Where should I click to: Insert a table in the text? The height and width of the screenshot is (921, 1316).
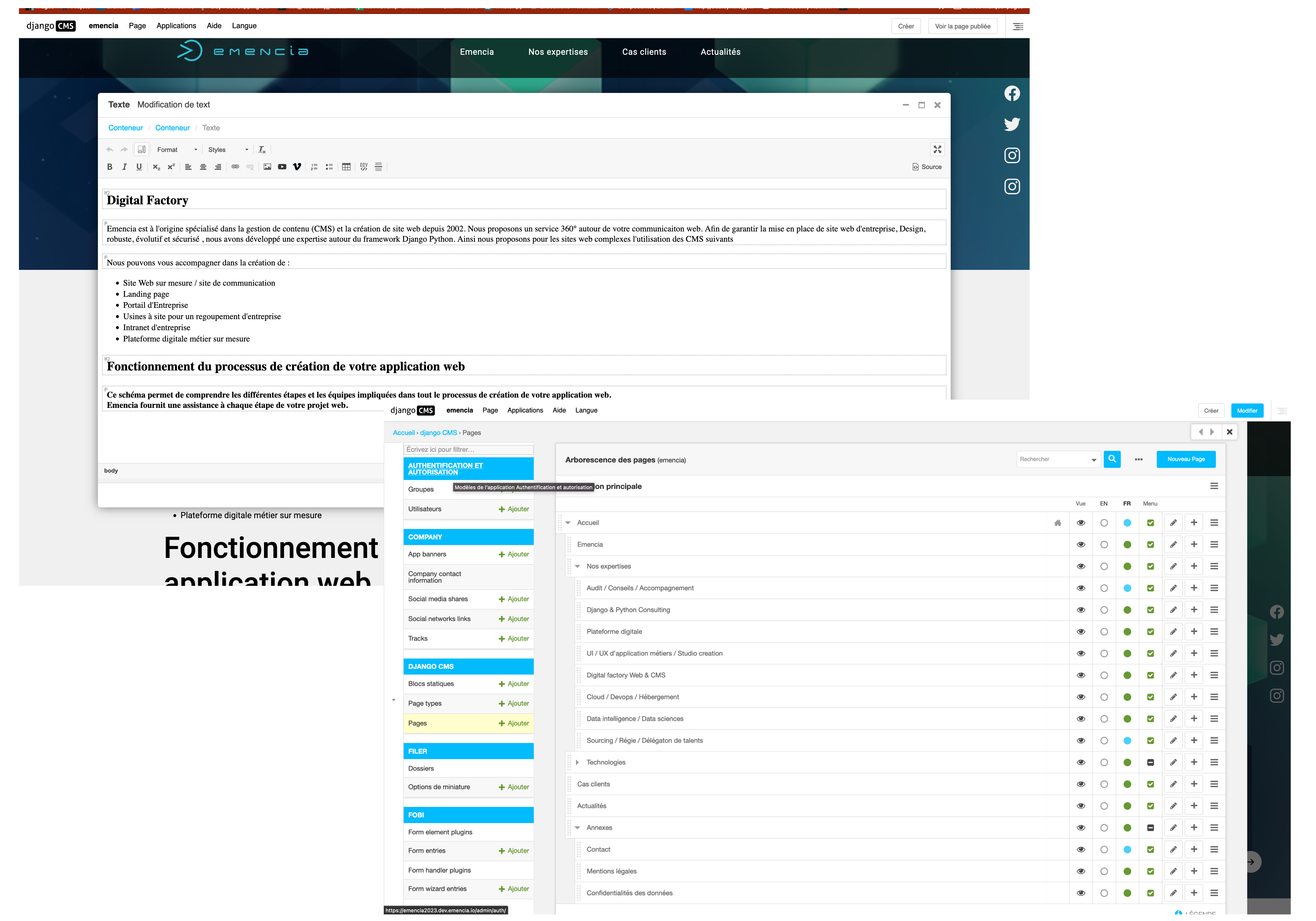(346, 167)
